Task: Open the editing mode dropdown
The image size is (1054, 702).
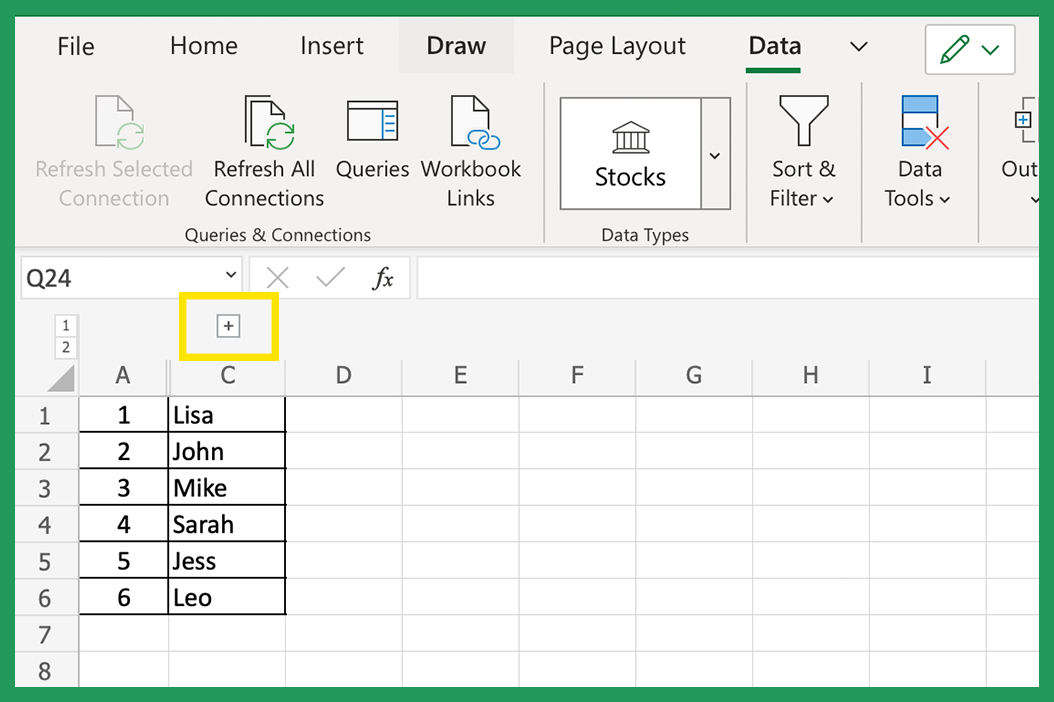Action: coord(988,48)
